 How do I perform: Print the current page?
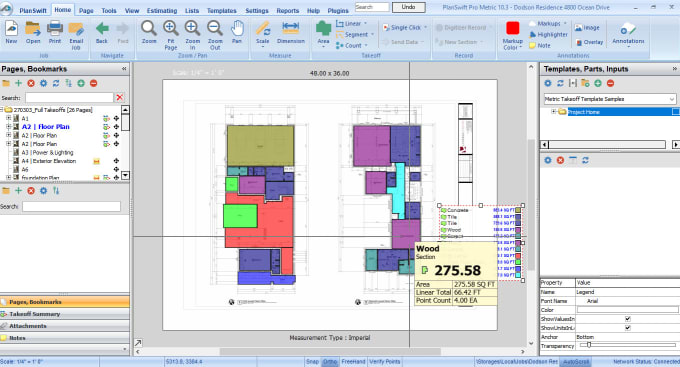(x=55, y=33)
